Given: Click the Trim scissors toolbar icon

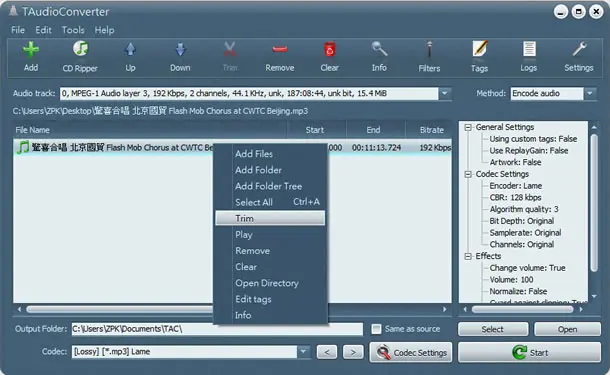Looking at the screenshot, I should pyautogui.click(x=230, y=49).
